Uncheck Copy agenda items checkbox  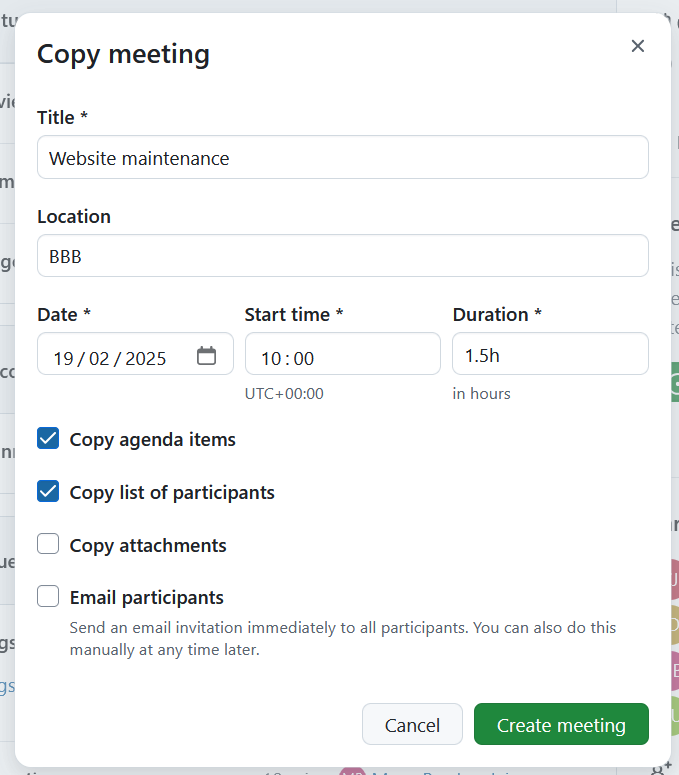(48, 438)
